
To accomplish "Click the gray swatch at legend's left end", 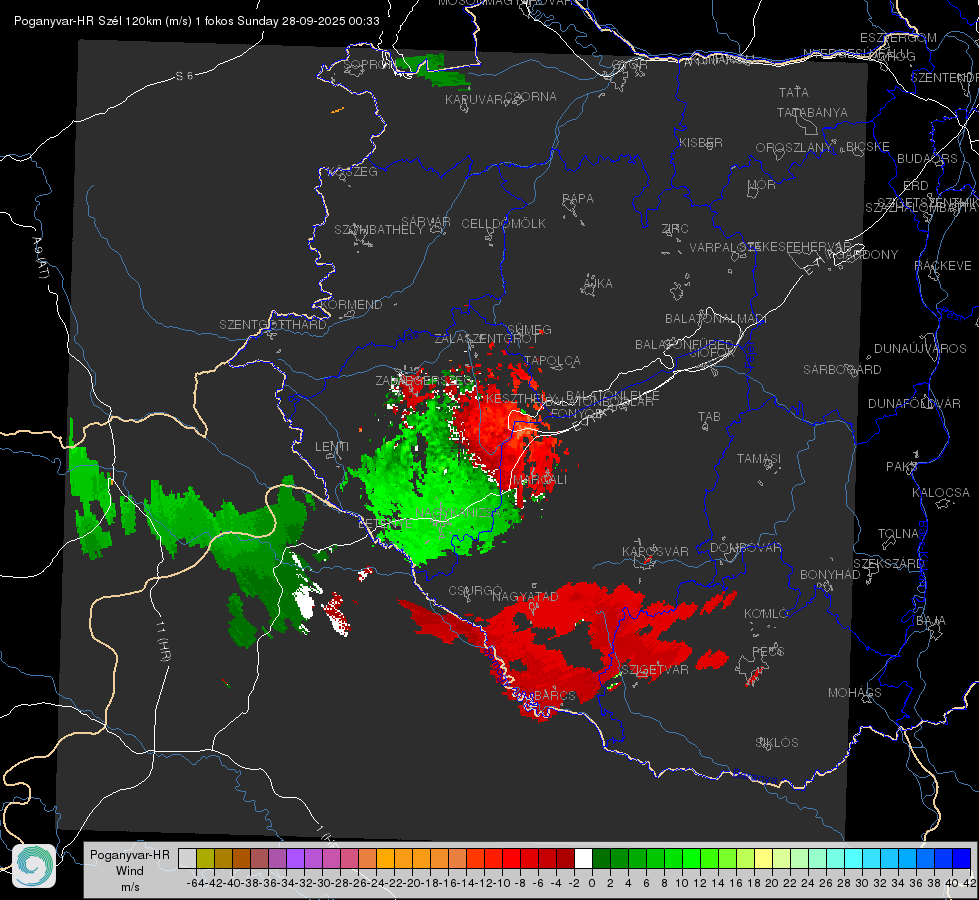I will [x=187, y=858].
